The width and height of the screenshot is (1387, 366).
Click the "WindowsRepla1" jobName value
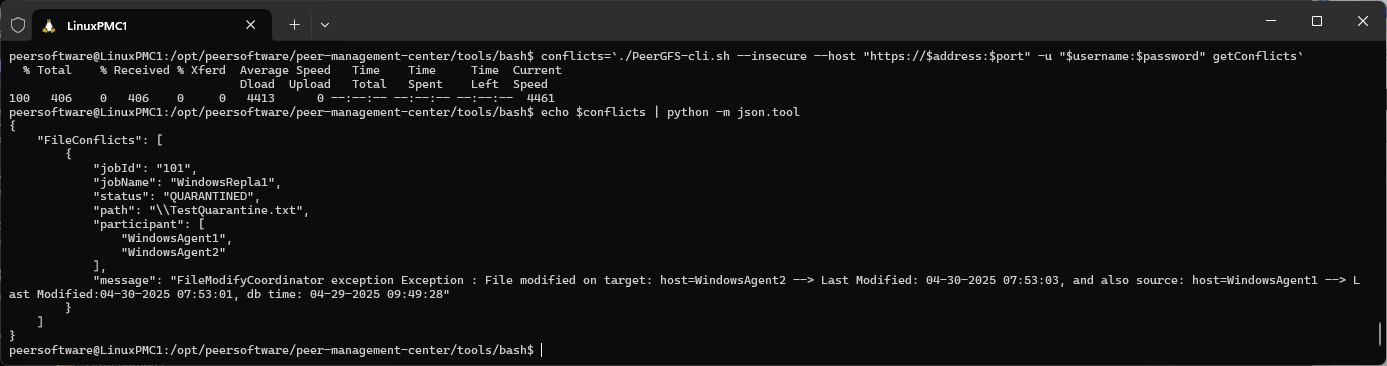226,182
